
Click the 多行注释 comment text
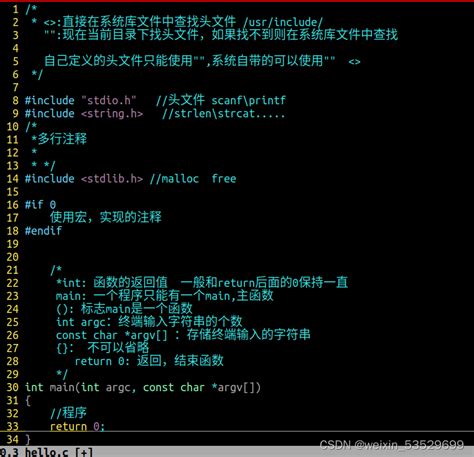(x=62, y=139)
